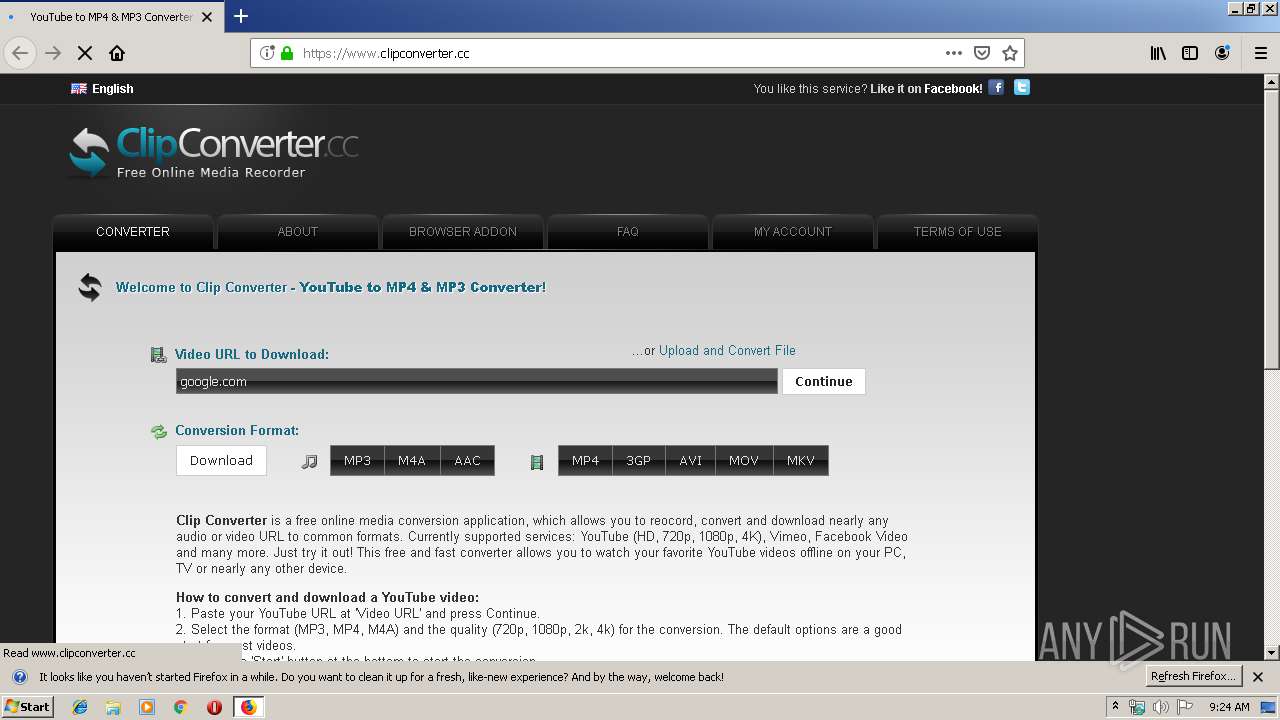1280x720 pixels.
Task: Select the English language flag
Action: click(78, 89)
